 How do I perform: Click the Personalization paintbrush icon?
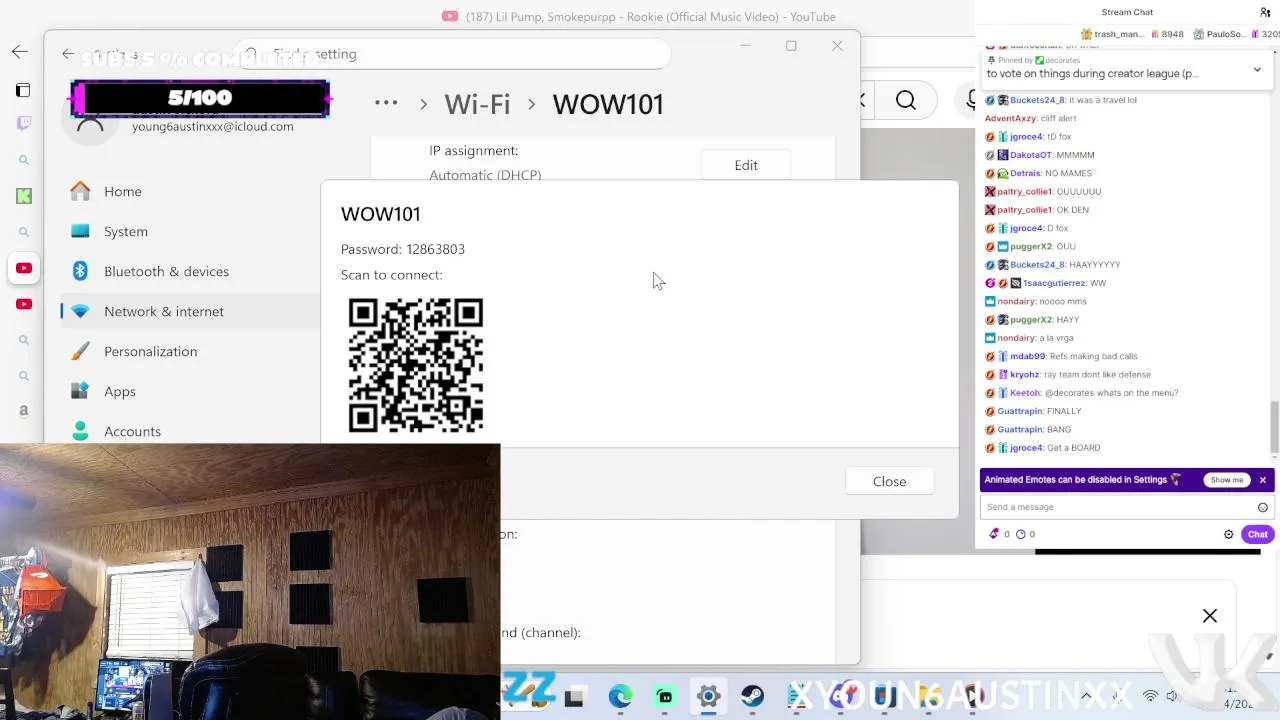point(81,351)
